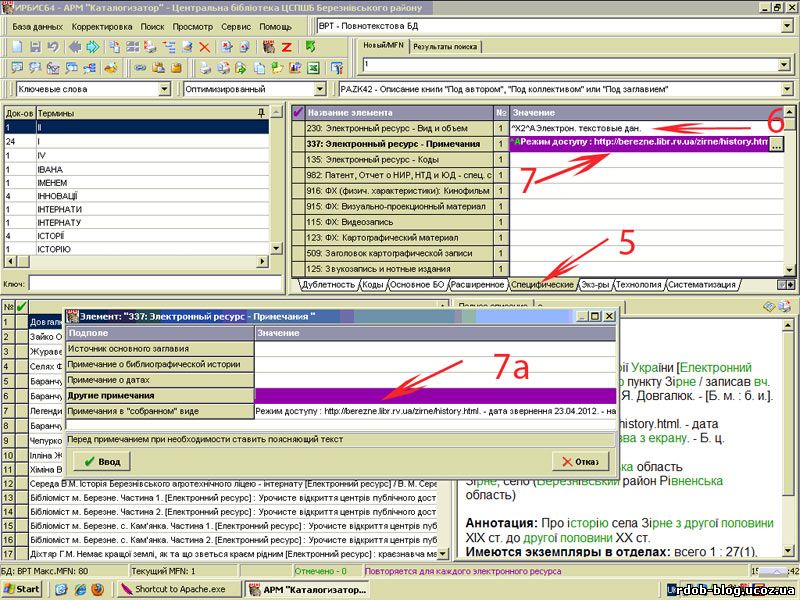Click the 'Отказ' cancel button
The height and width of the screenshot is (600, 800).
click(x=580, y=461)
